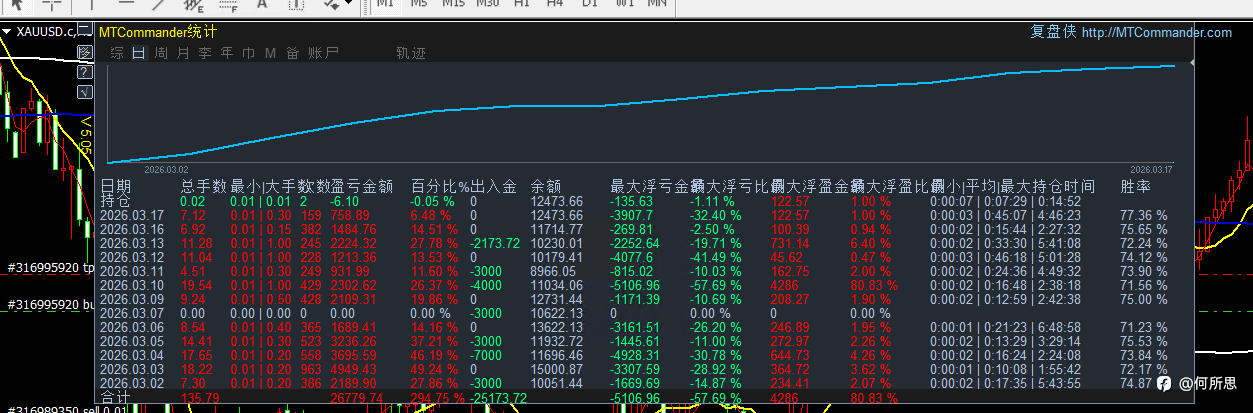Viewport: 1253px width, 413px height.
Task: Click the 盈亏金额 column header
Action: 361,186
